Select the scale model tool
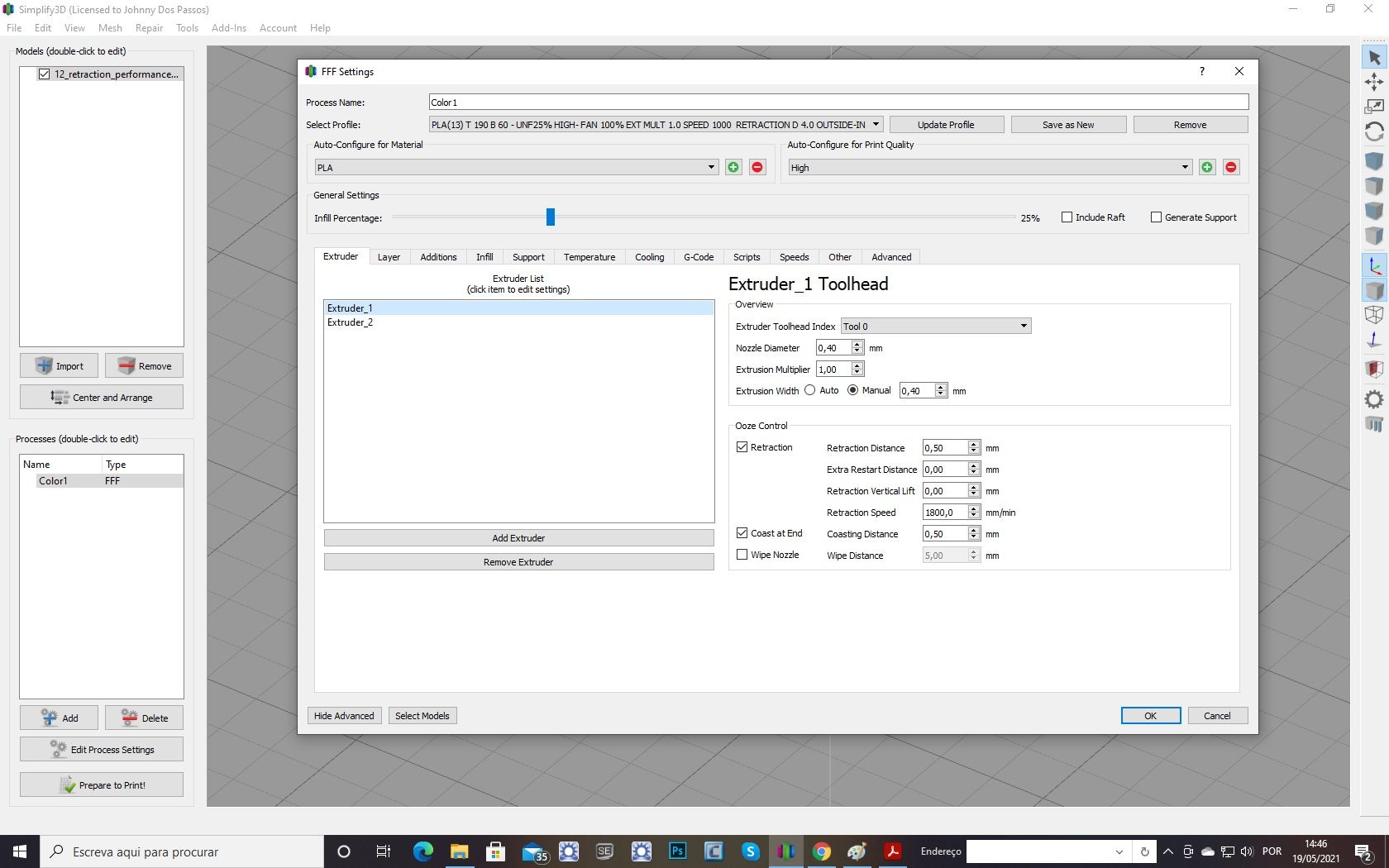 [1373, 107]
